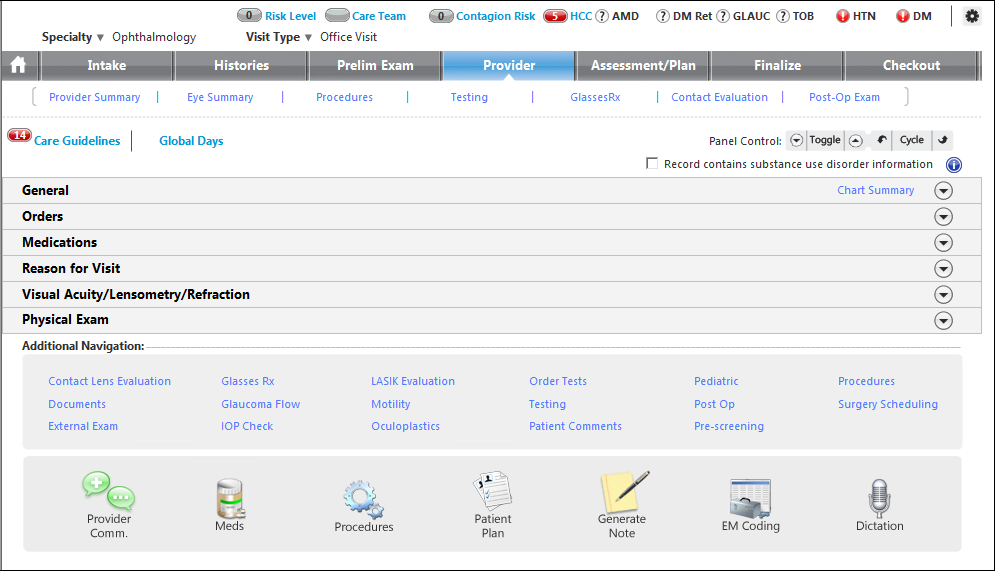This screenshot has width=995, height=571.
Task: Expand the Medications panel
Action: pos(943,242)
